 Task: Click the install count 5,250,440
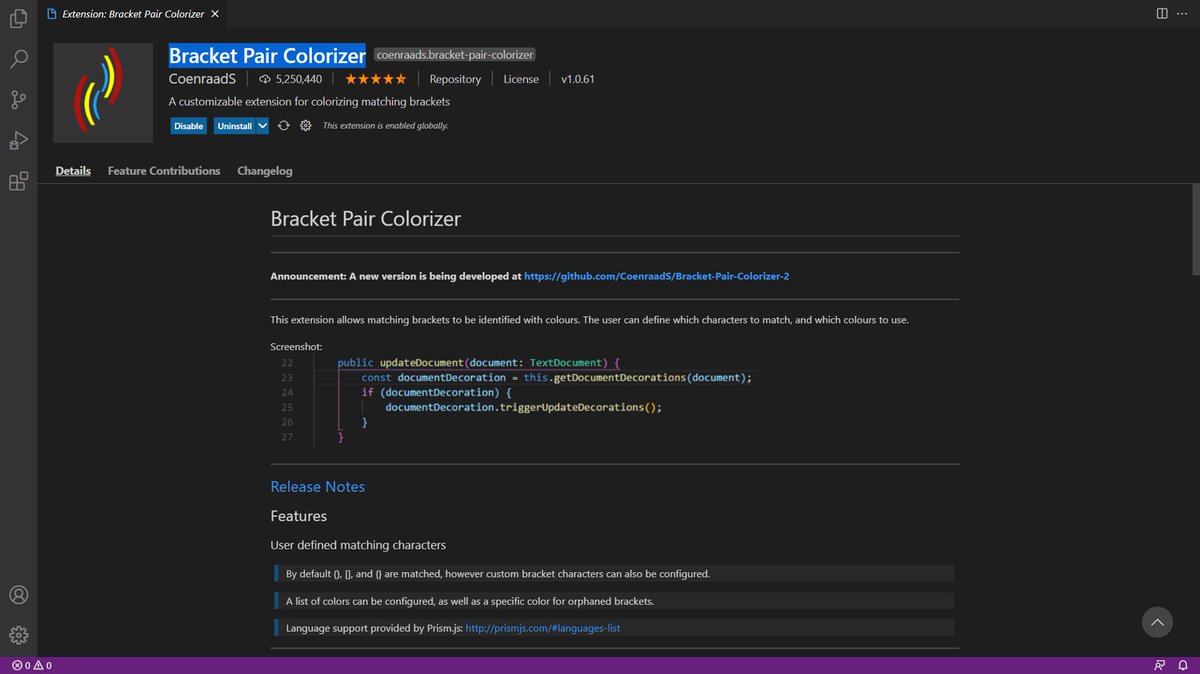(x=291, y=79)
